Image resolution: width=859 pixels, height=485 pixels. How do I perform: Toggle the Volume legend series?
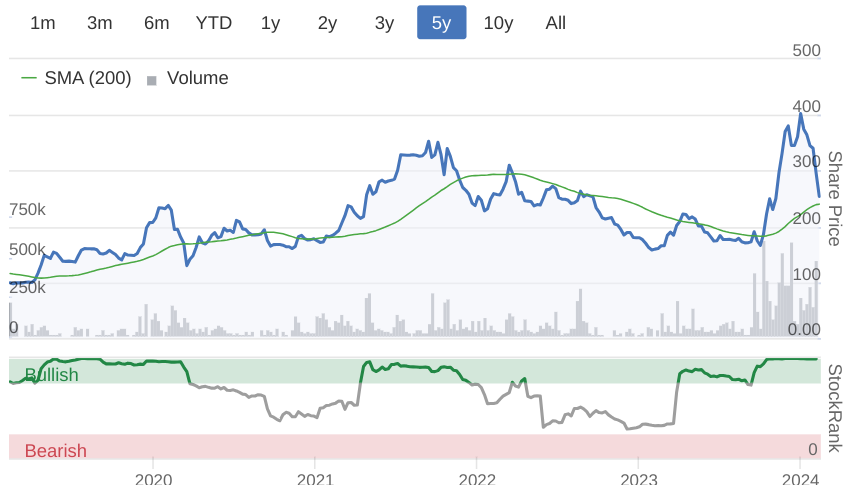click(x=187, y=78)
